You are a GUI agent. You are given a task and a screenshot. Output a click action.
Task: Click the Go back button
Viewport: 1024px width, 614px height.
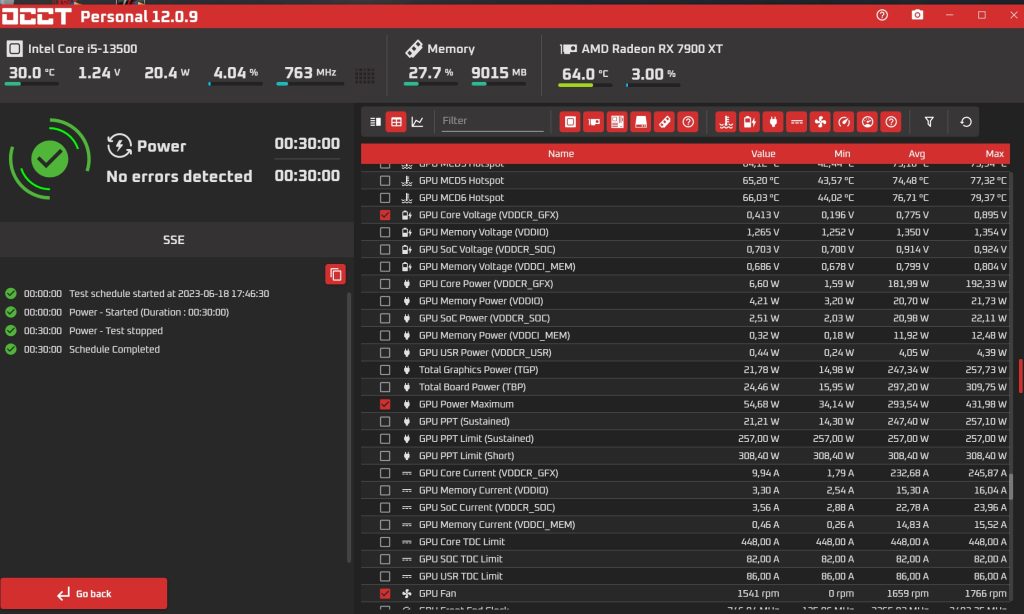84,593
